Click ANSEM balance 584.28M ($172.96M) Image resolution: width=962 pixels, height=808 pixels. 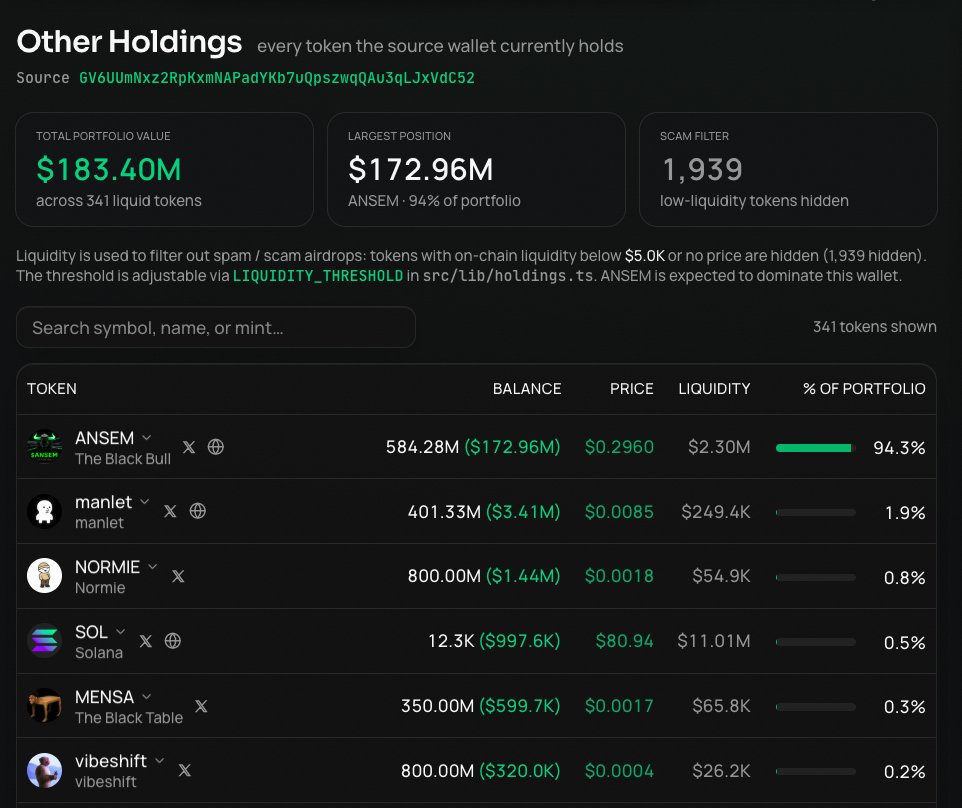click(x=473, y=447)
